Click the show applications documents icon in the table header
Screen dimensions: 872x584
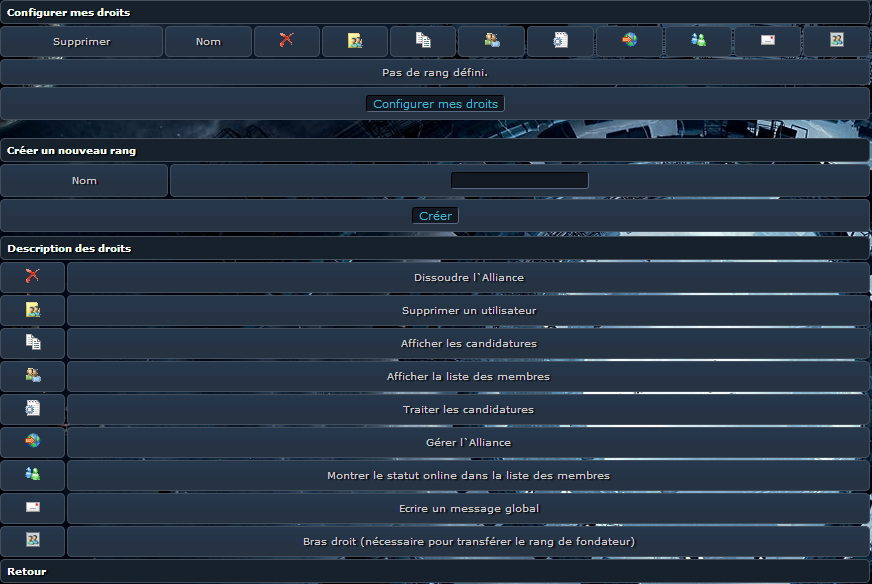(423, 41)
